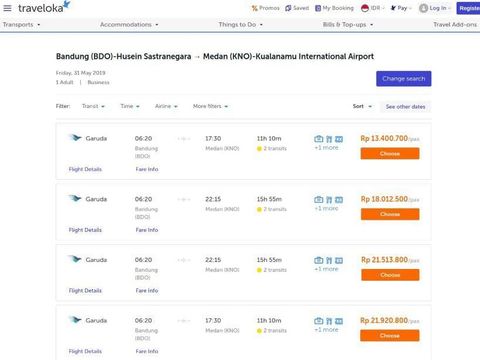Click the entertainment icon on the Rp 21.513.800 flight

pyautogui.click(x=339, y=260)
